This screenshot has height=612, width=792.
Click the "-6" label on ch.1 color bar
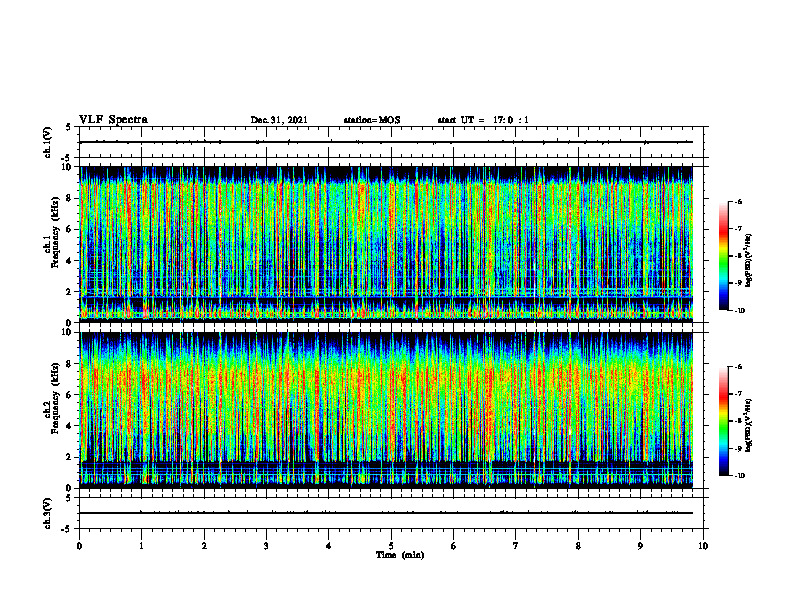coord(738,202)
